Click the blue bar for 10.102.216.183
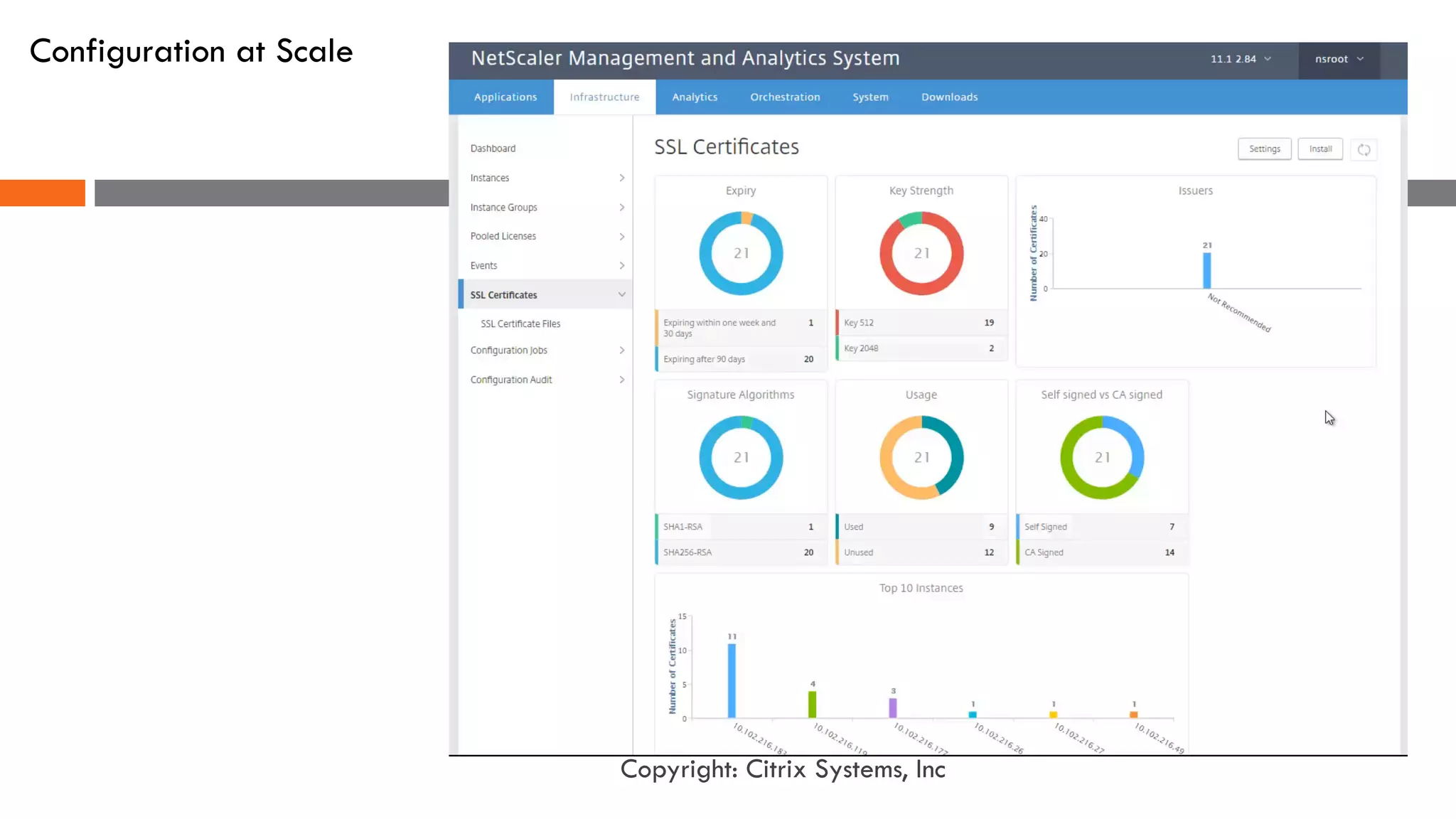 click(x=732, y=680)
